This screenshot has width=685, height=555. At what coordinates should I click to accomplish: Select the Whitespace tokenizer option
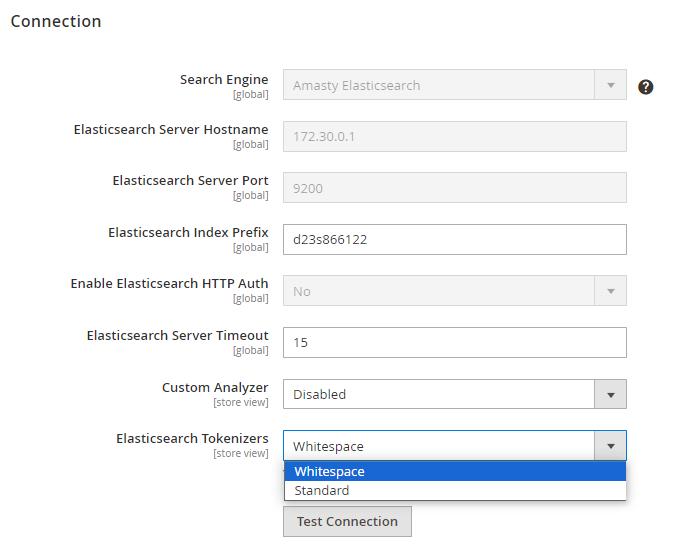point(455,472)
